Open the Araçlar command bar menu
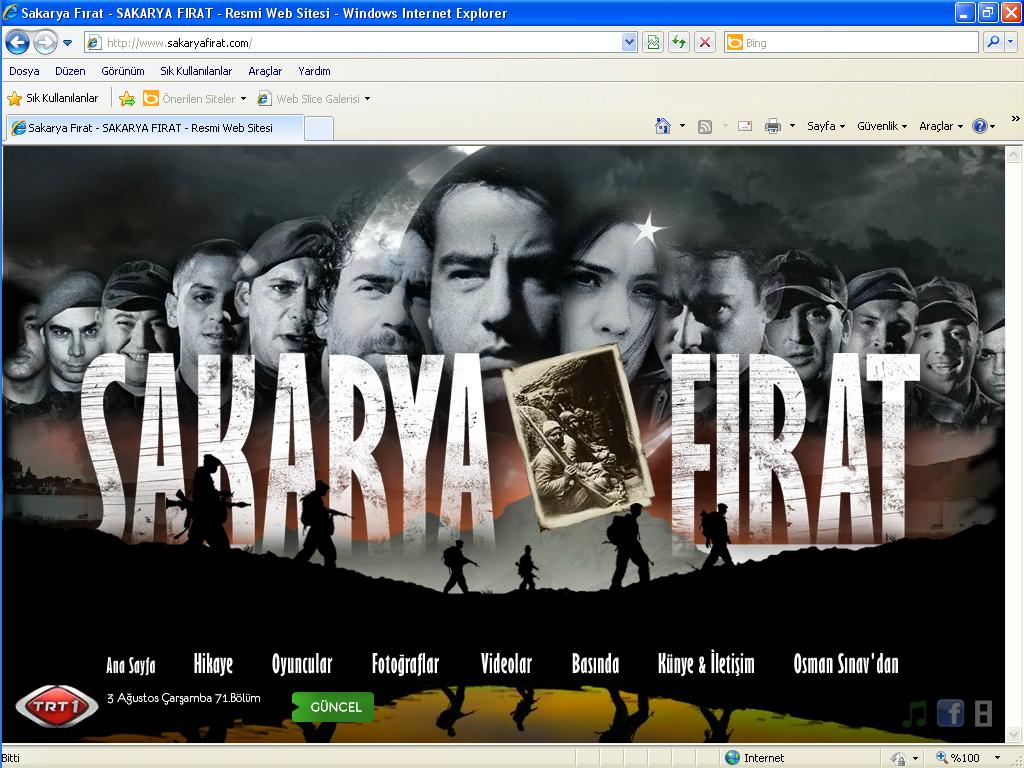Screen dimensions: 1024x768 click(941, 126)
